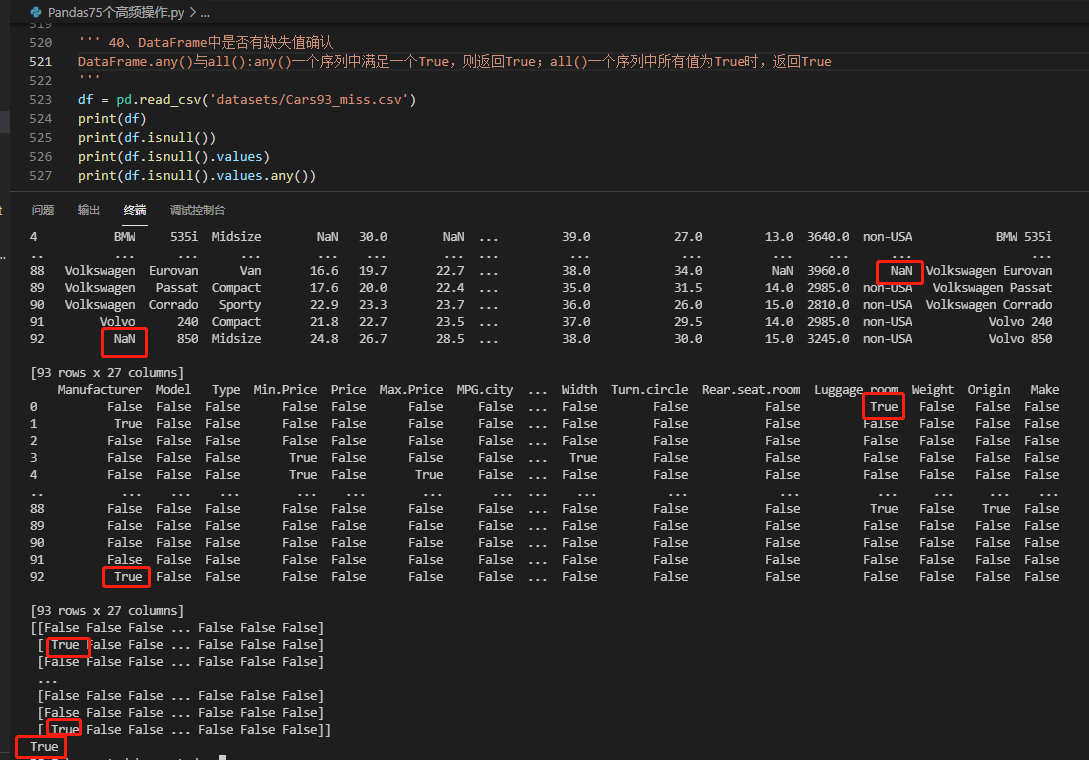
Task: Click 'Volkswagen Eurovan' in the Make column
Action: pyautogui.click(x=988, y=271)
